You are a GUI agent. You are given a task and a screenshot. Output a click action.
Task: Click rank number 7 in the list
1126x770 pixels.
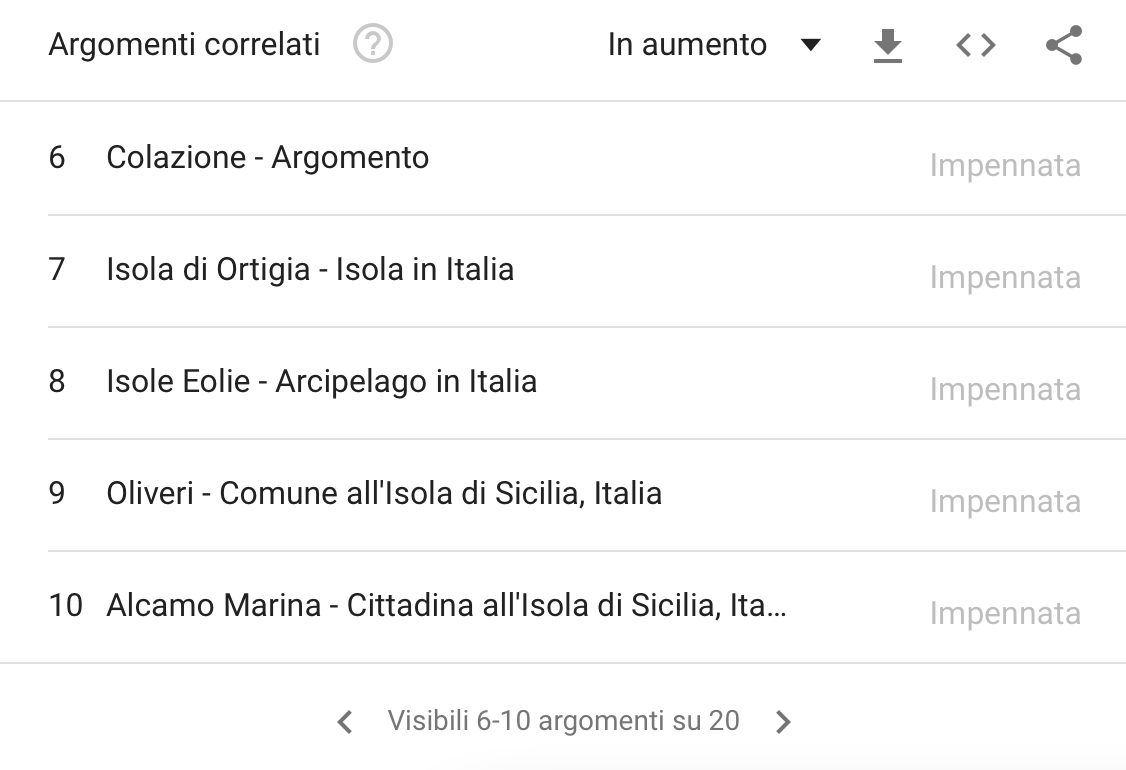click(x=57, y=269)
